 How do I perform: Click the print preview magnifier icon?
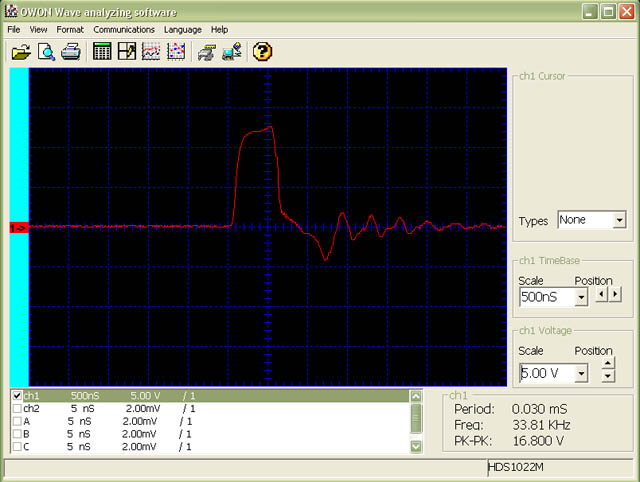coord(46,52)
